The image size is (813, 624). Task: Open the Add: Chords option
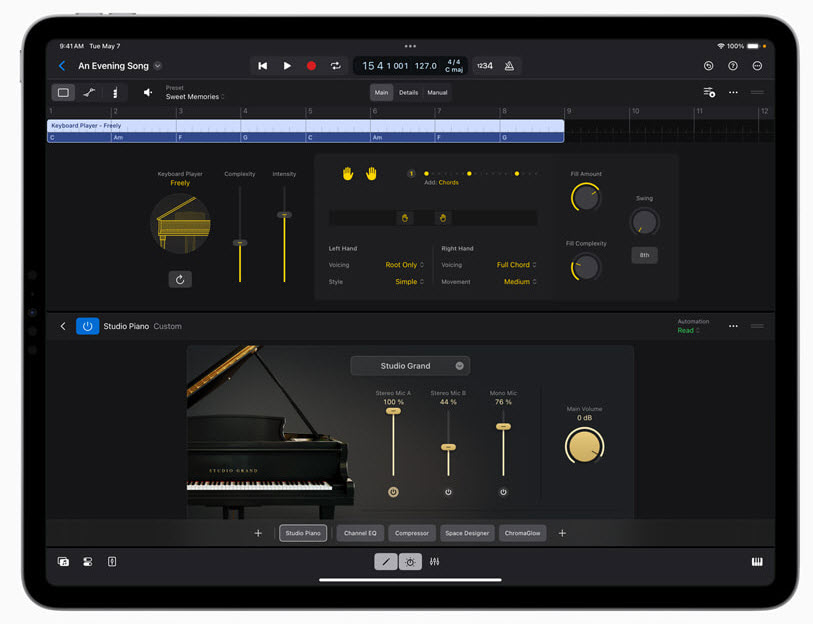[441, 183]
